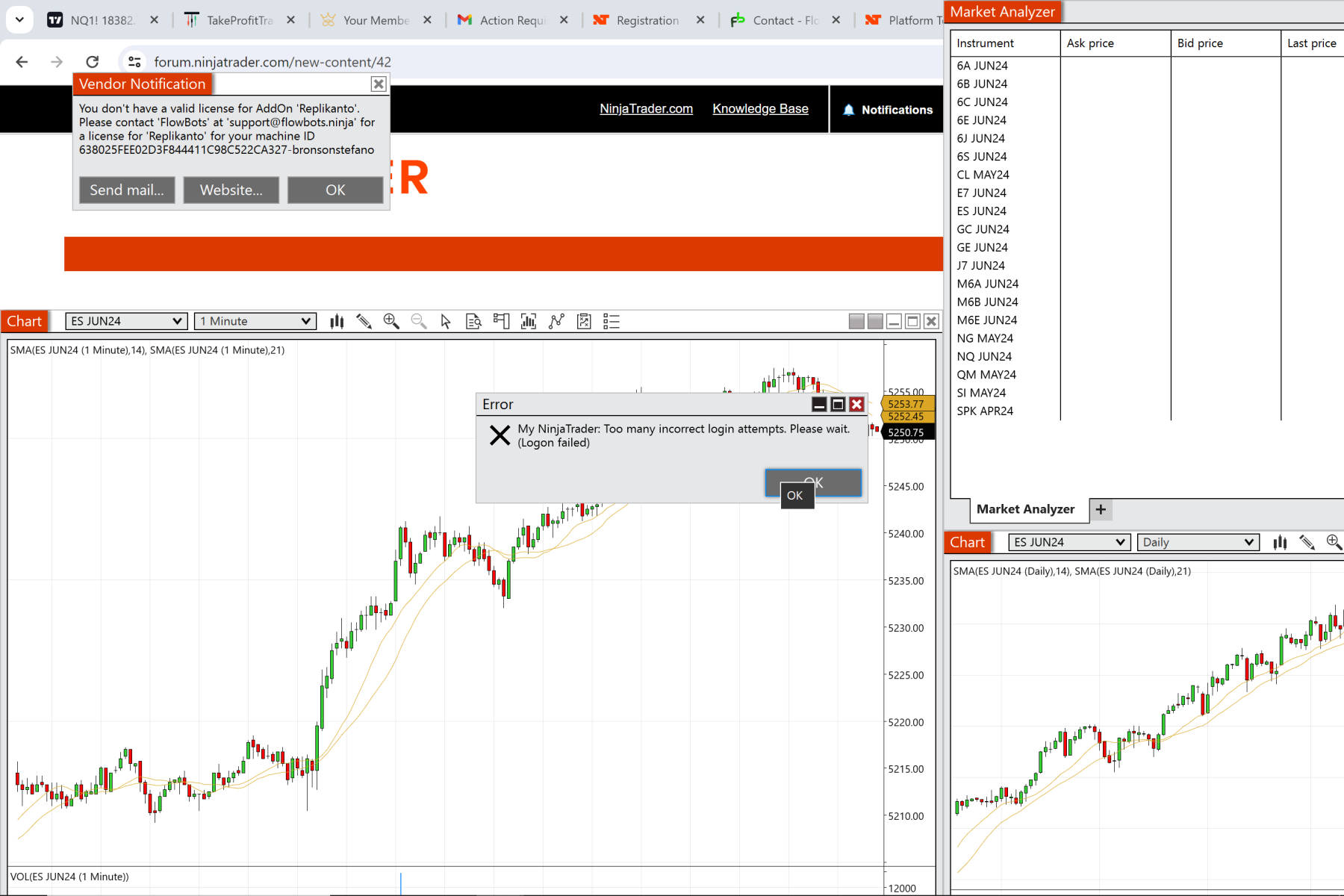Click OK in Vendor Notification
The image size is (1344, 896).
point(335,190)
